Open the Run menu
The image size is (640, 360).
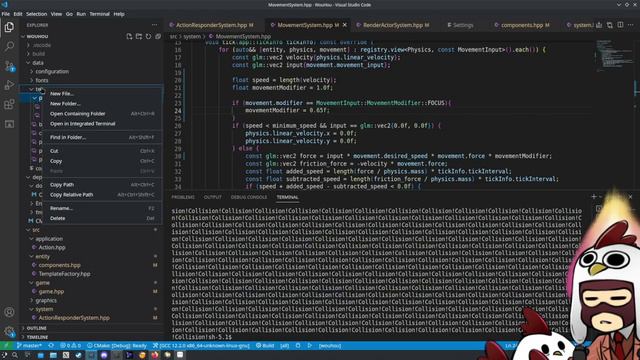click(x=81, y=14)
